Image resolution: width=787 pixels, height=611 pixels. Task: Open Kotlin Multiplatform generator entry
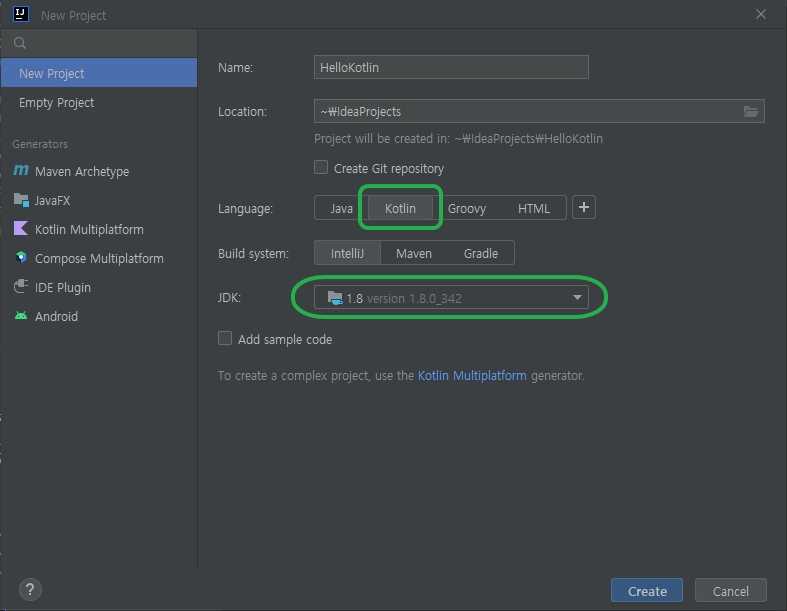[99, 229]
